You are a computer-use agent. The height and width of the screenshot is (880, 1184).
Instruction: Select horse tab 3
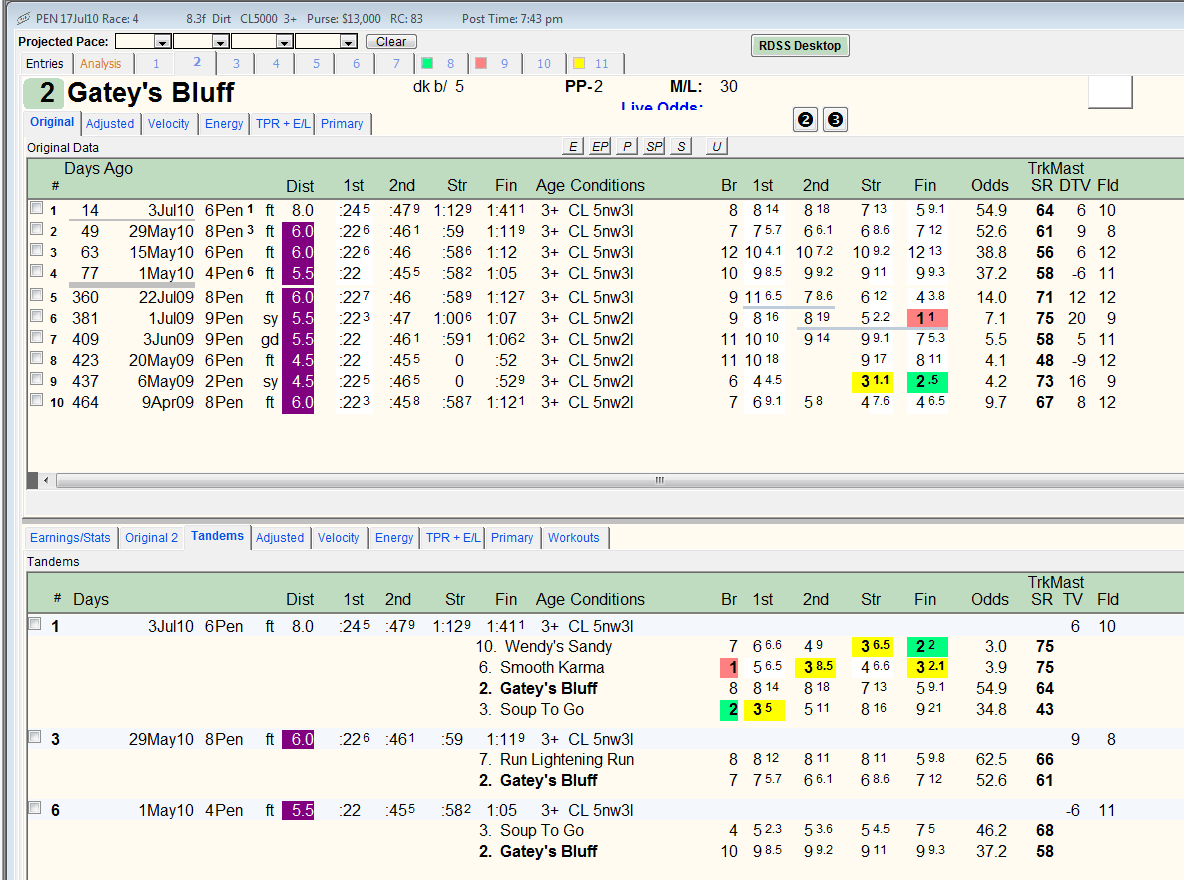(x=236, y=63)
